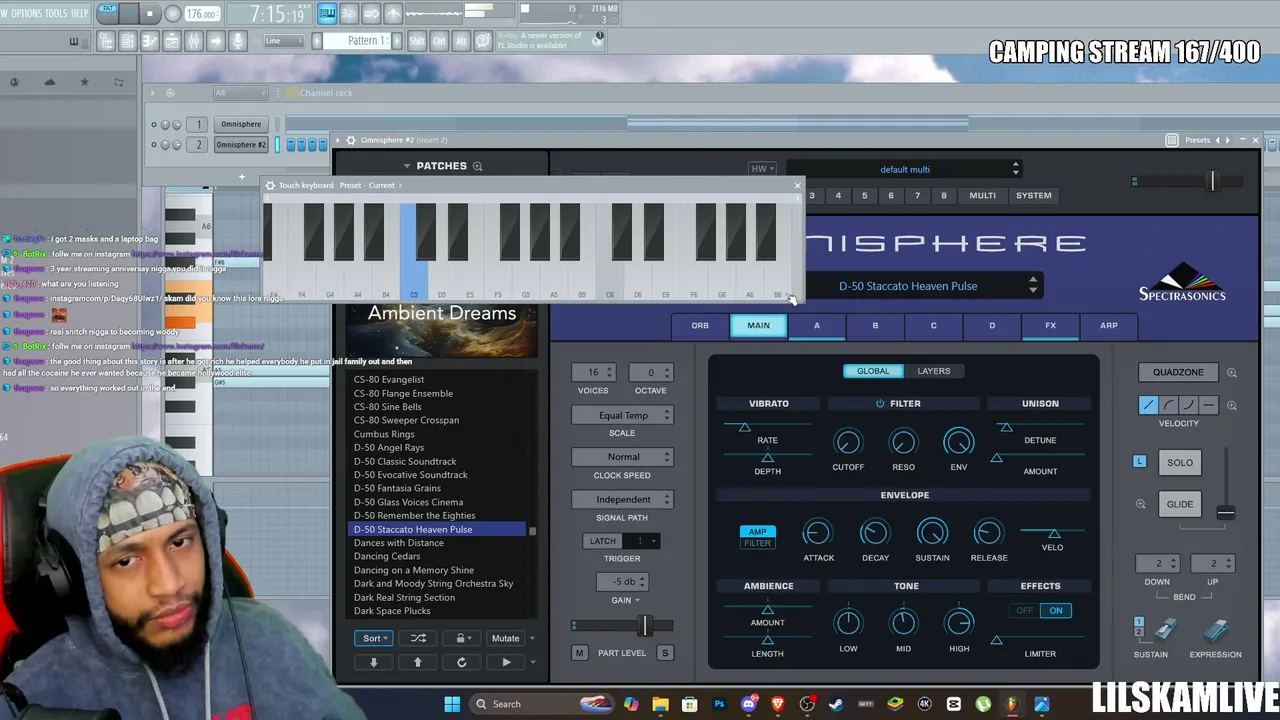The image size is (1280, 720).
Task: Click the refresh patch browser icon
Action: (x=461, y=662)
